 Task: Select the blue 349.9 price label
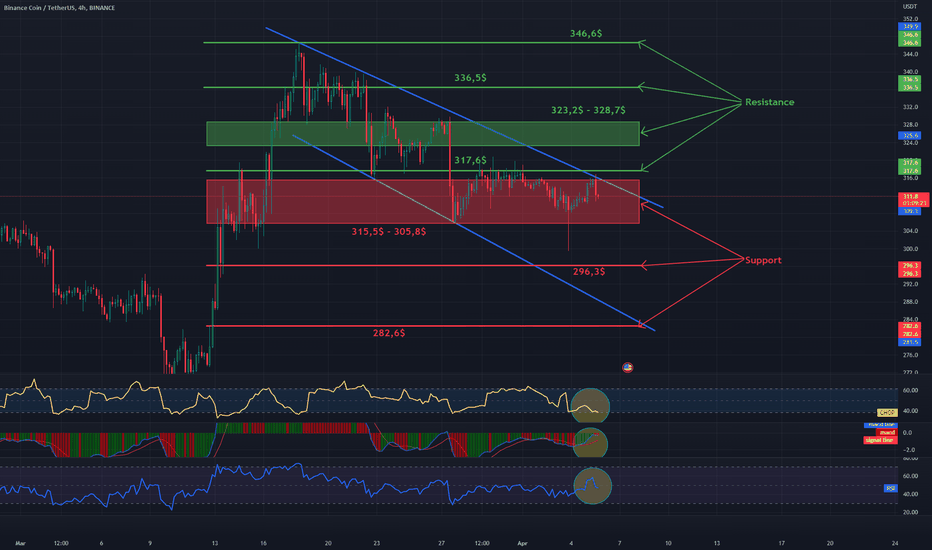pos(910,27)
